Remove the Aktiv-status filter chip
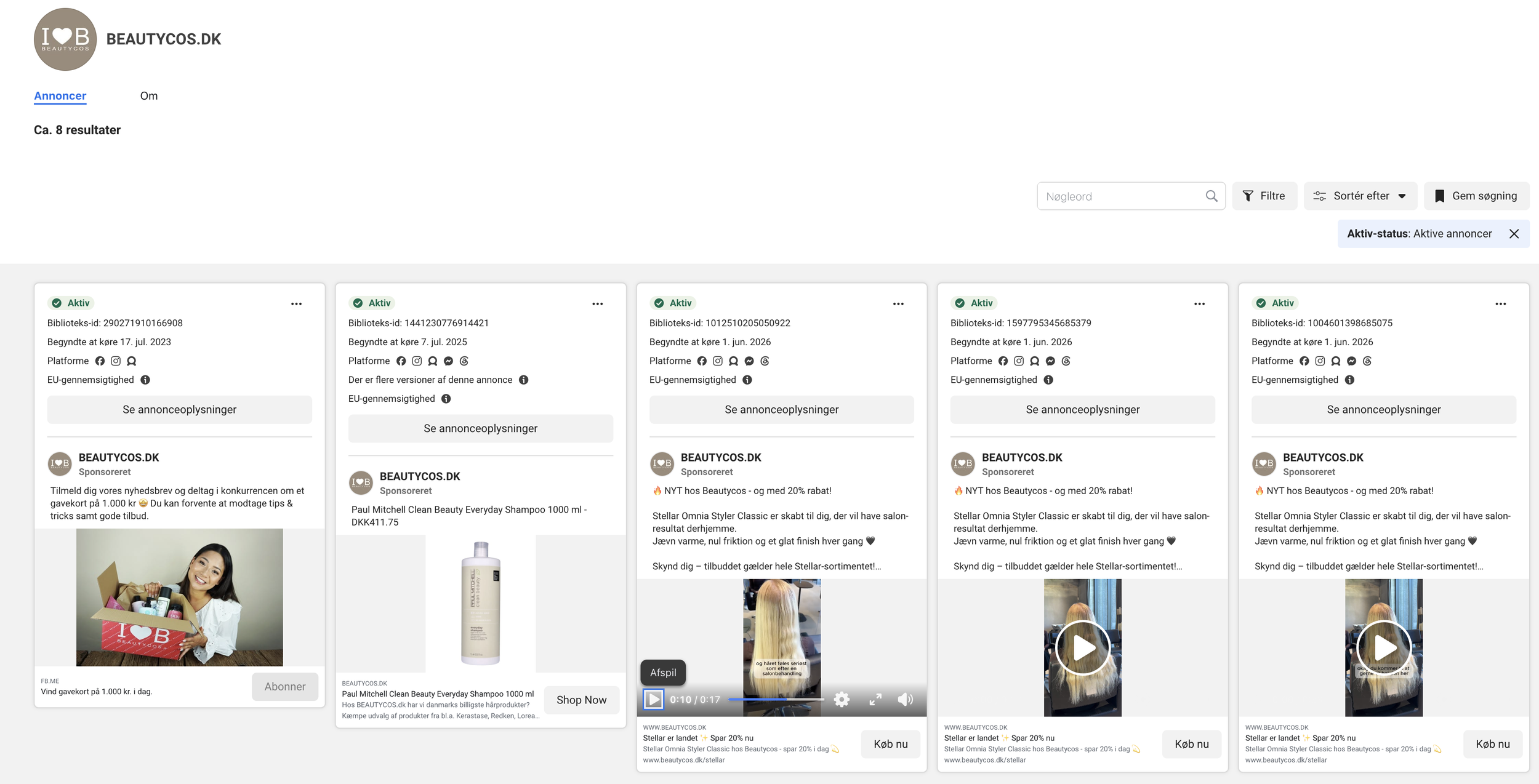 click(x=1514, y=234)
